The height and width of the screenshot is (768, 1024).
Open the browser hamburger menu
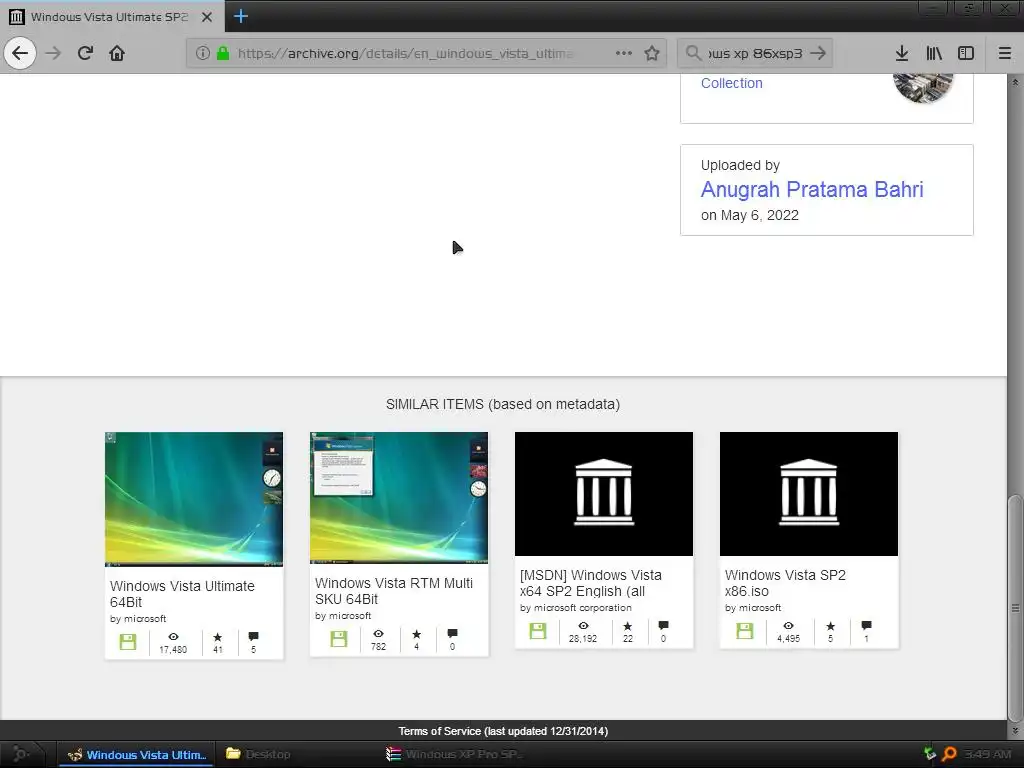pyautogui.click(x=1005, y=53)
